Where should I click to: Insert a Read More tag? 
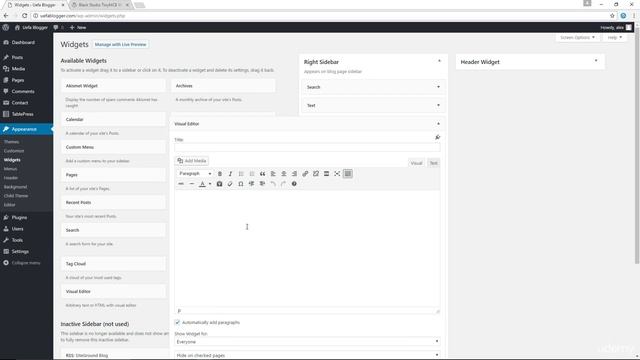[x=326, y=174]
